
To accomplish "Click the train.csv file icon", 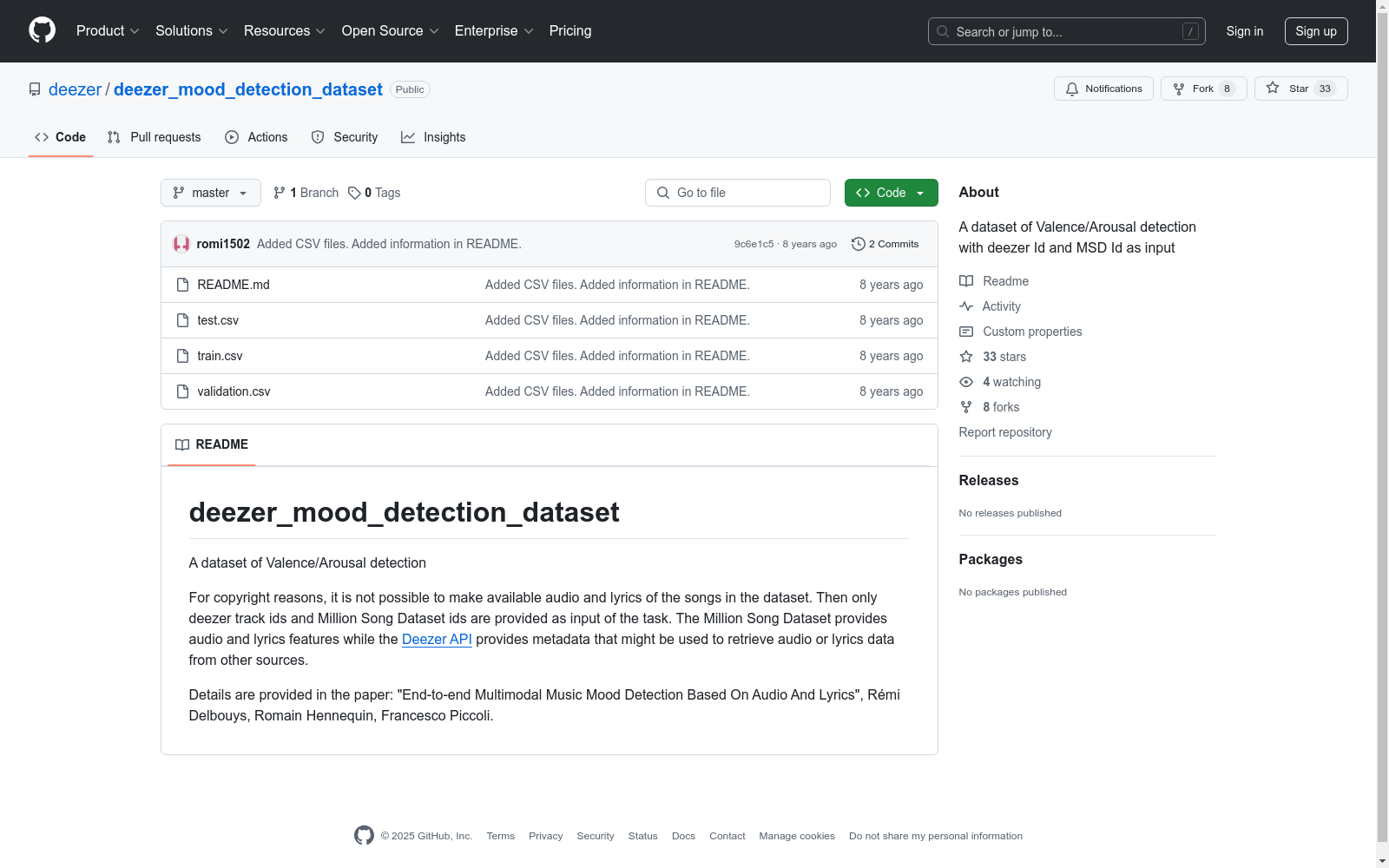I will click(182, 356).
